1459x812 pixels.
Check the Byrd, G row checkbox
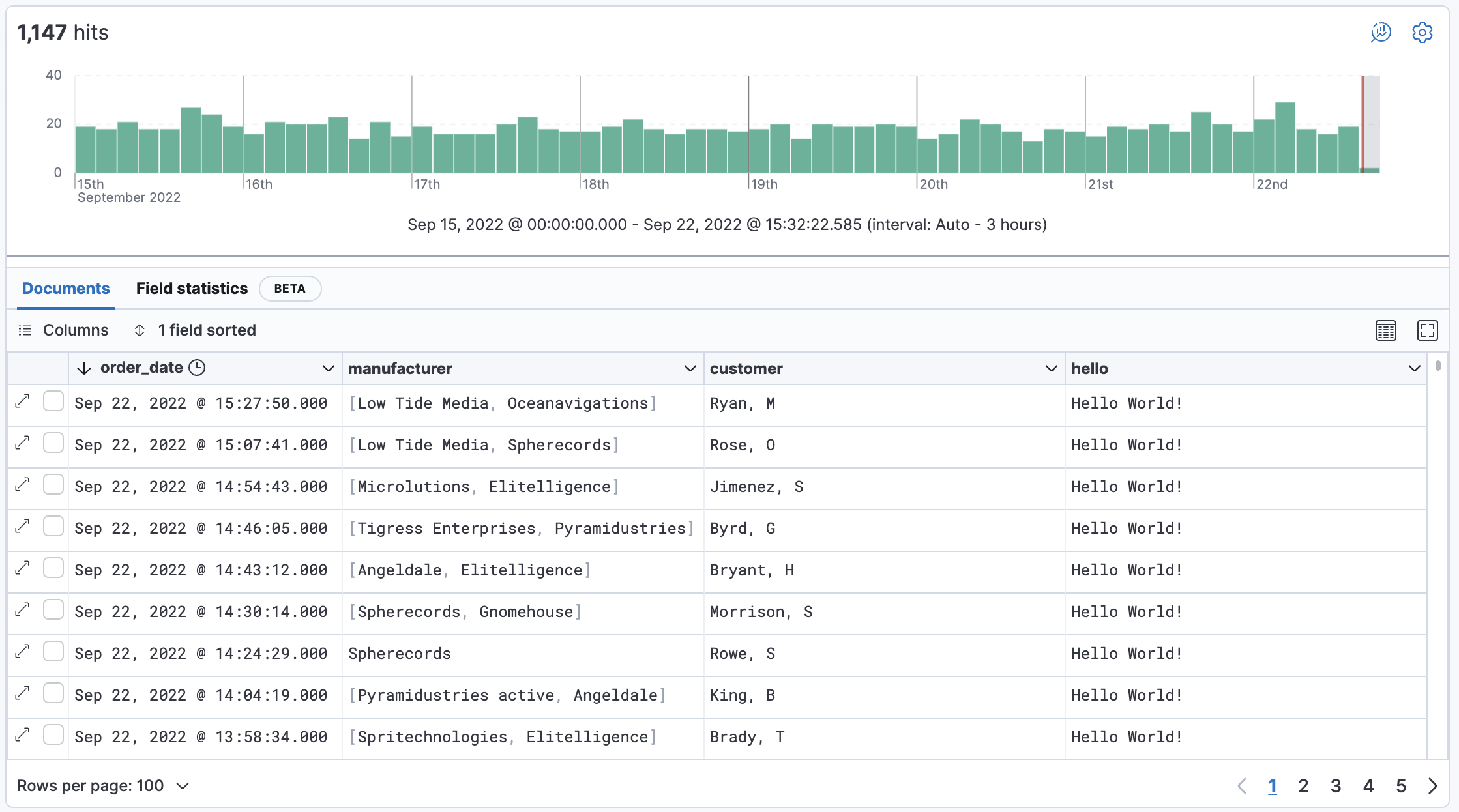click(53, 527)
